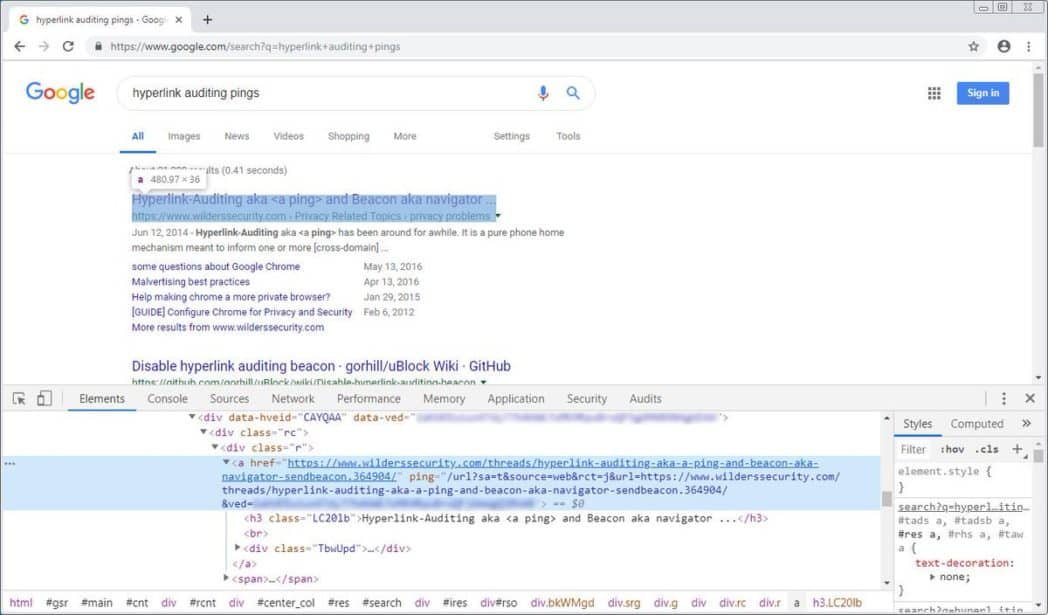The height and width of the screenshot is (615, 1048).
Task: Open the Chrome profile avatar menu
Action: click(1003, 46)
